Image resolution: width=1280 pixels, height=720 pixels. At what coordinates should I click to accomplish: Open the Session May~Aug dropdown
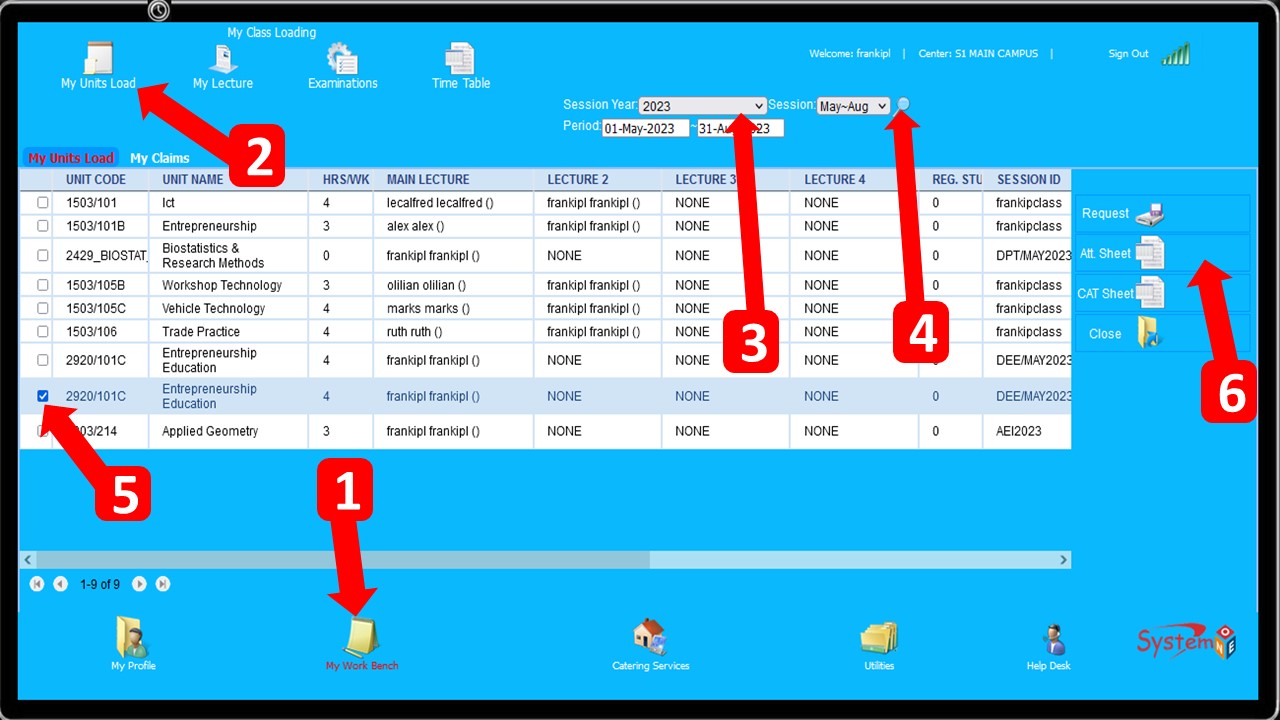[x=852, y=106]
